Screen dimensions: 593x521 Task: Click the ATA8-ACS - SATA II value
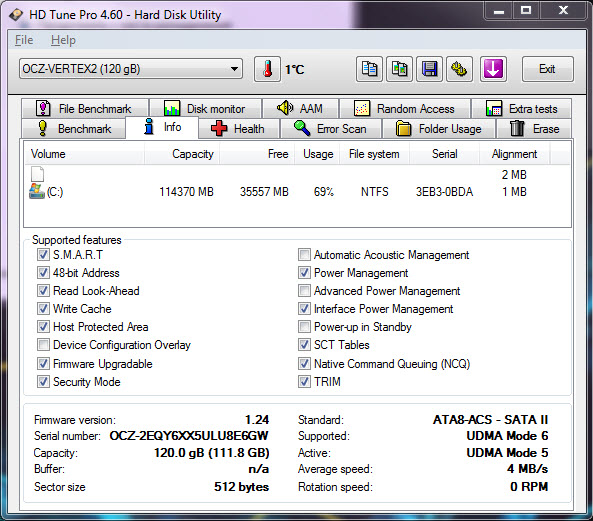coord(490,420)
